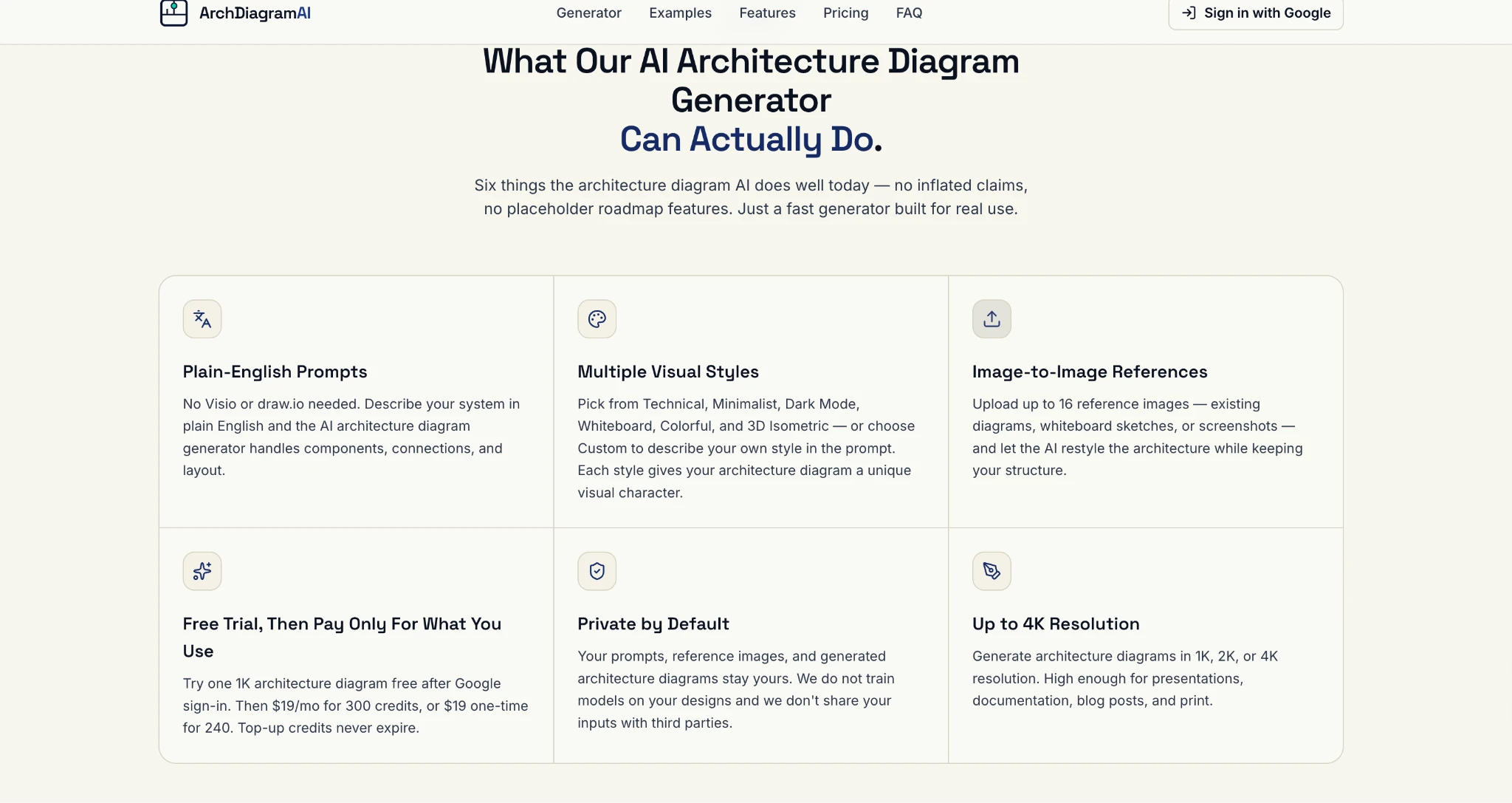
Task: Click the upload icon above Image-to-Image References
Action: coord(992,319)
